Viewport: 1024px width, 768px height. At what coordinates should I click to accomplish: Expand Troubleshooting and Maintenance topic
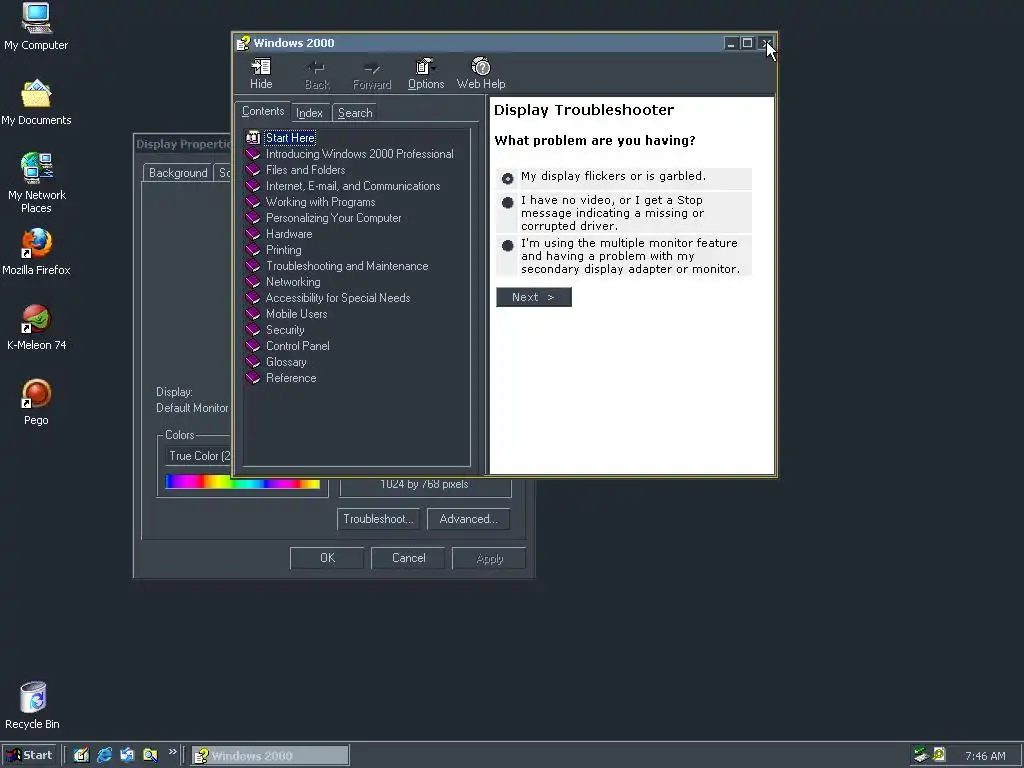point(347,266)
